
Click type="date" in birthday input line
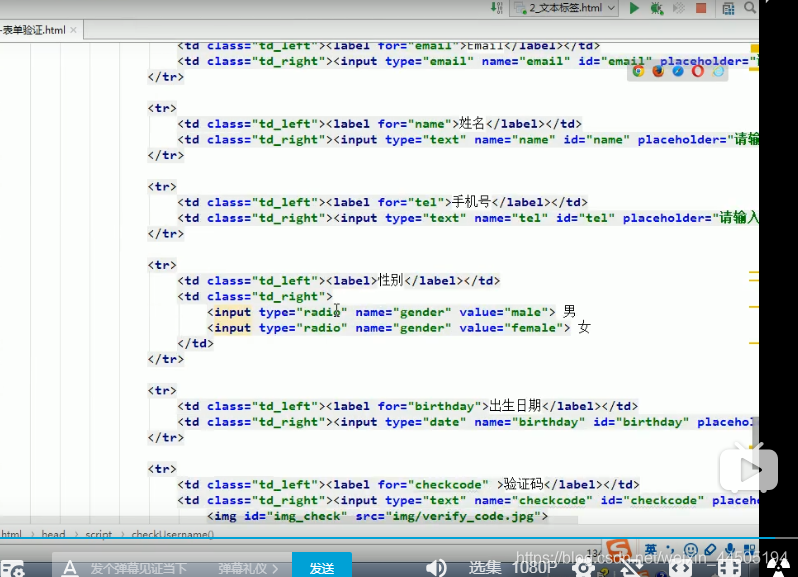point(425,422)
